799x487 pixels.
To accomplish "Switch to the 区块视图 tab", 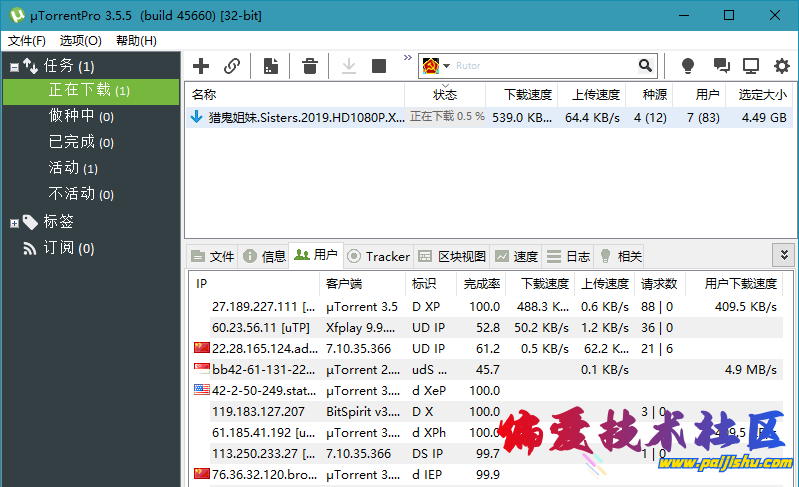I will click(x=452, y=256).
